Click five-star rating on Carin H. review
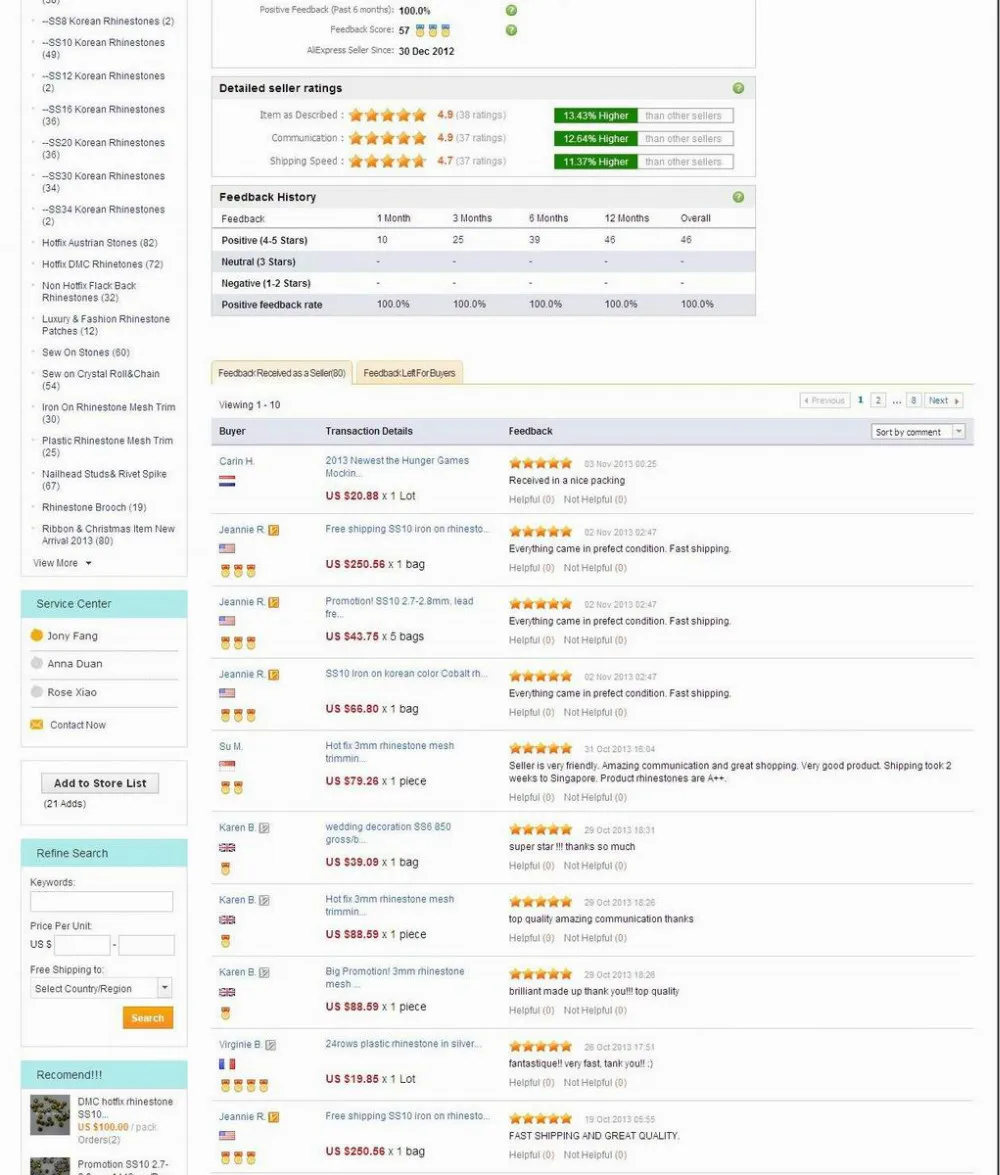The image size is (1000, 1175). click(540, 463)
